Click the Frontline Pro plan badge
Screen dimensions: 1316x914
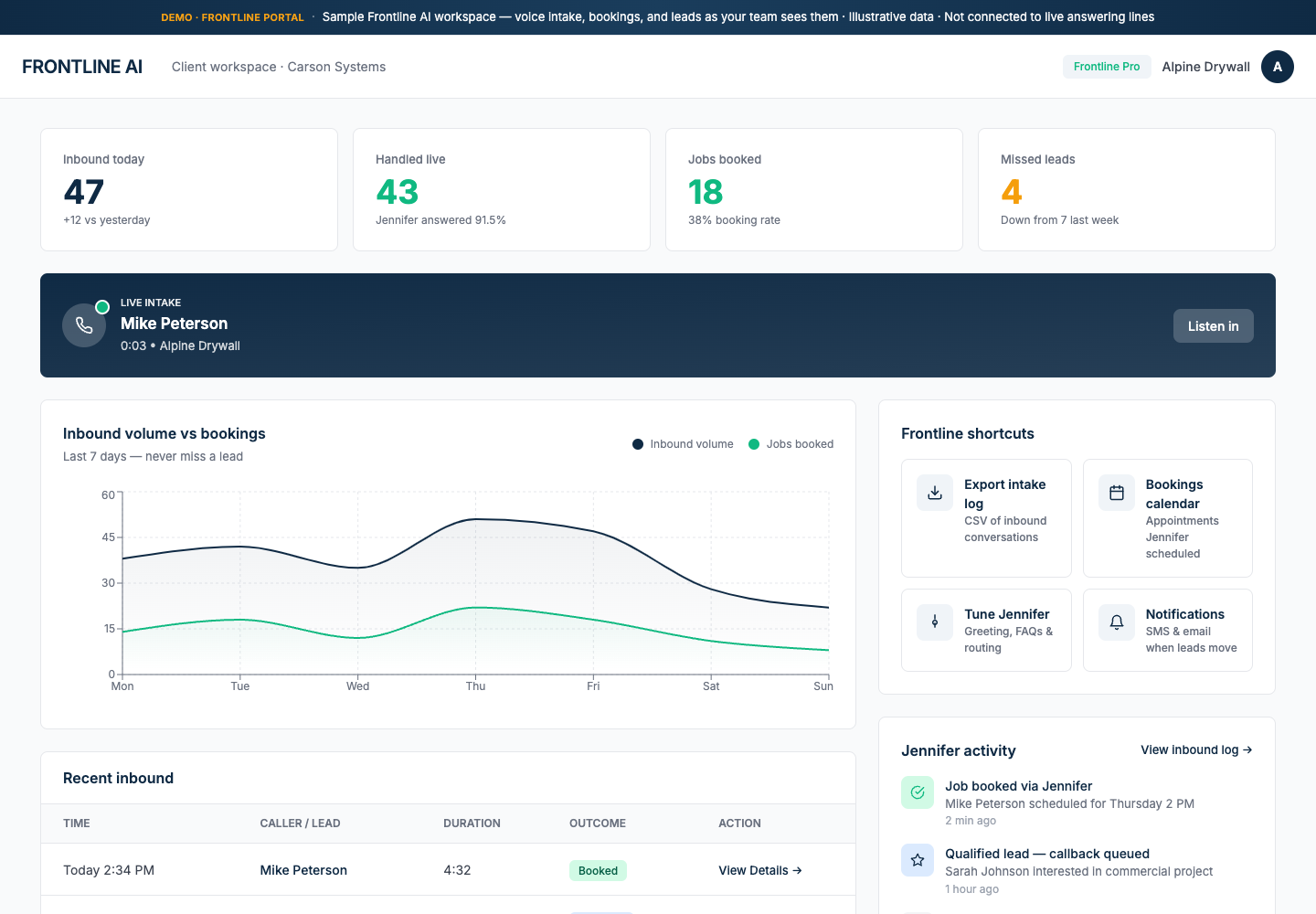tap(1107, 67)
